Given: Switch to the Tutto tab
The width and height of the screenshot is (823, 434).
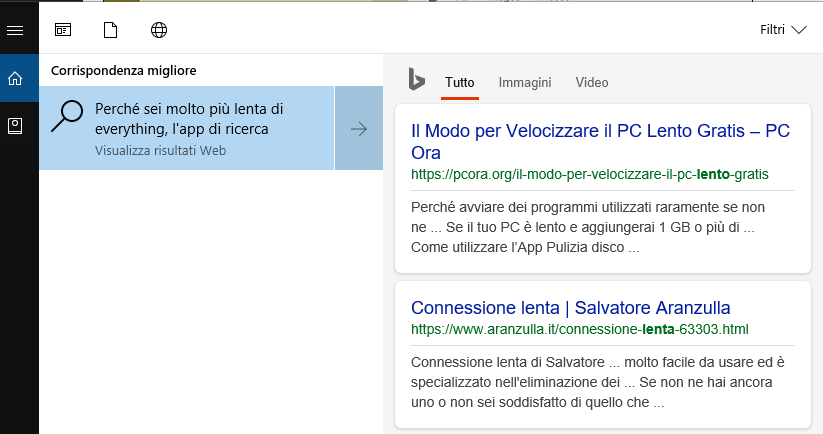Looking at the screenshot, I should (x=460, y=83).
